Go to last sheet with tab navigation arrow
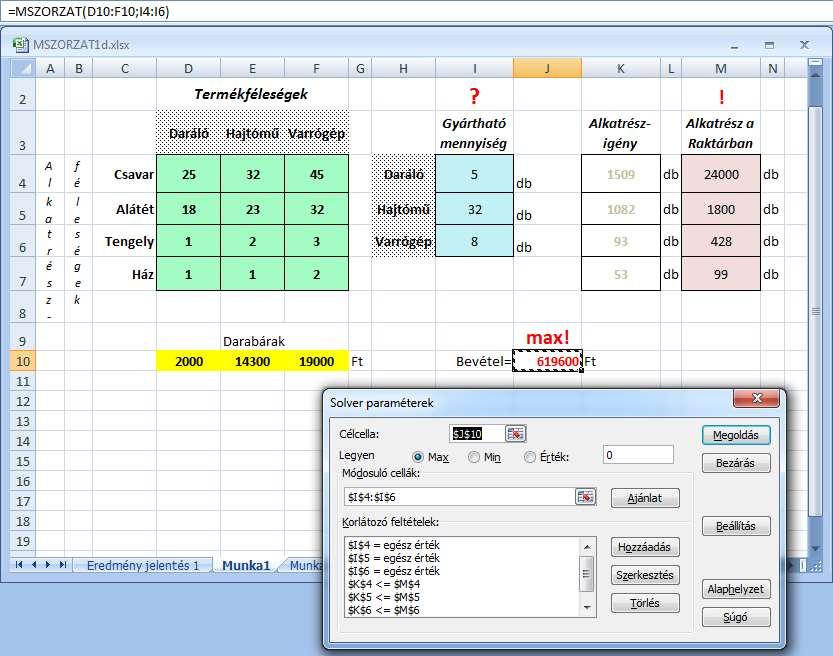 click(63, 565)
